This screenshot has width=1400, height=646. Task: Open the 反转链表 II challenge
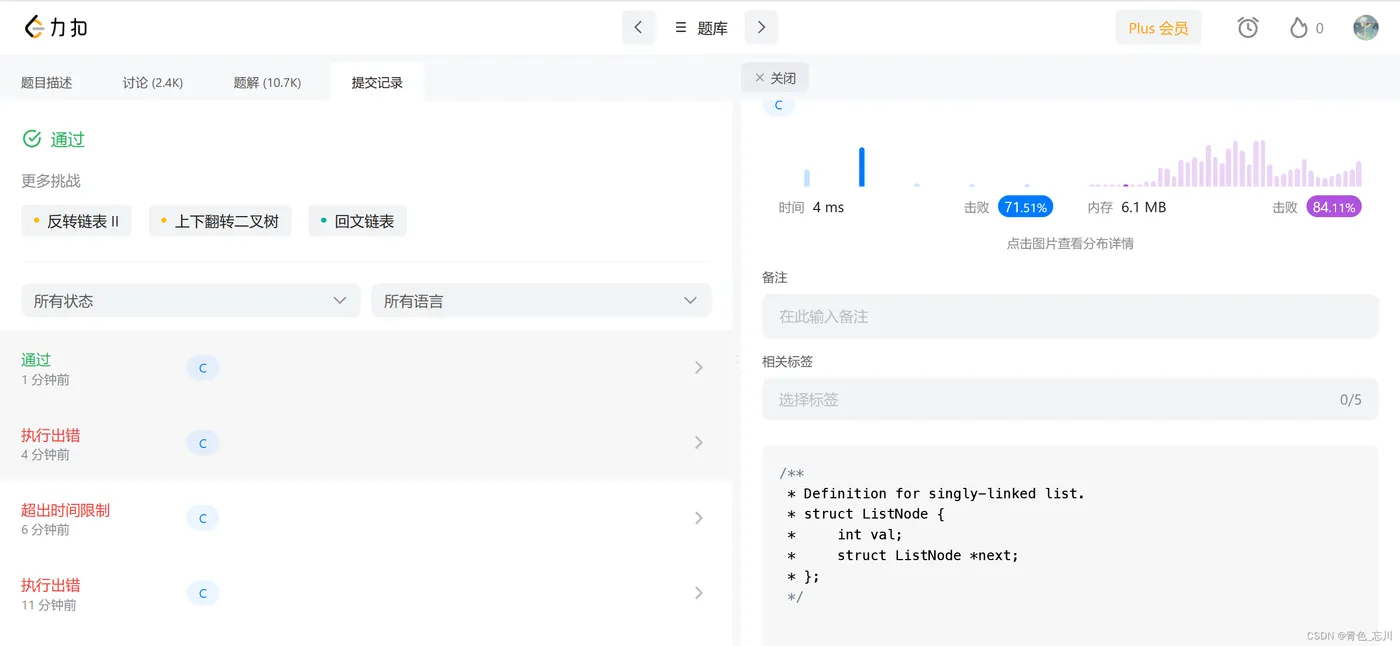click(76, 222)
